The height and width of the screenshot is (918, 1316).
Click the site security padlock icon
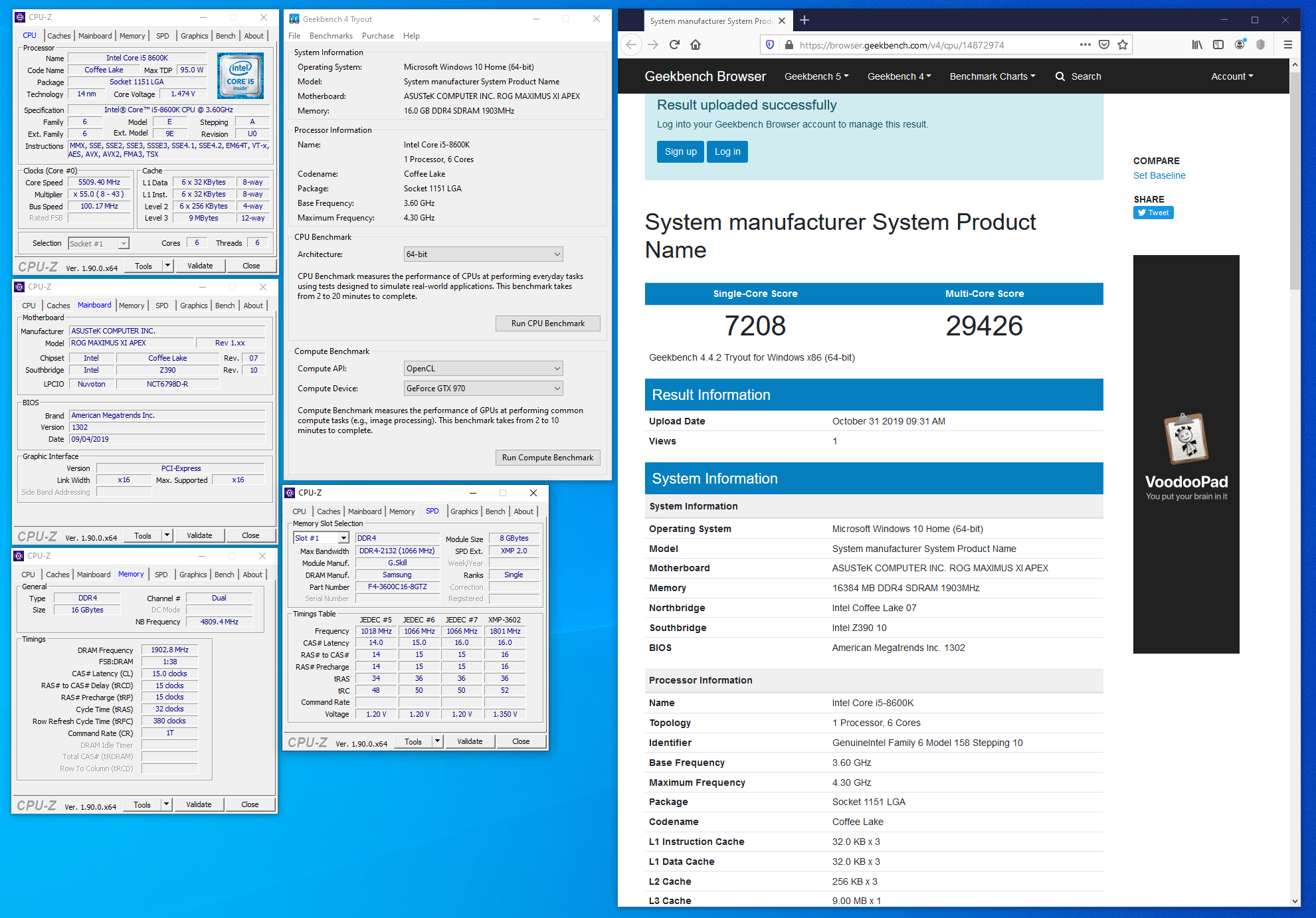pos(789,45)
